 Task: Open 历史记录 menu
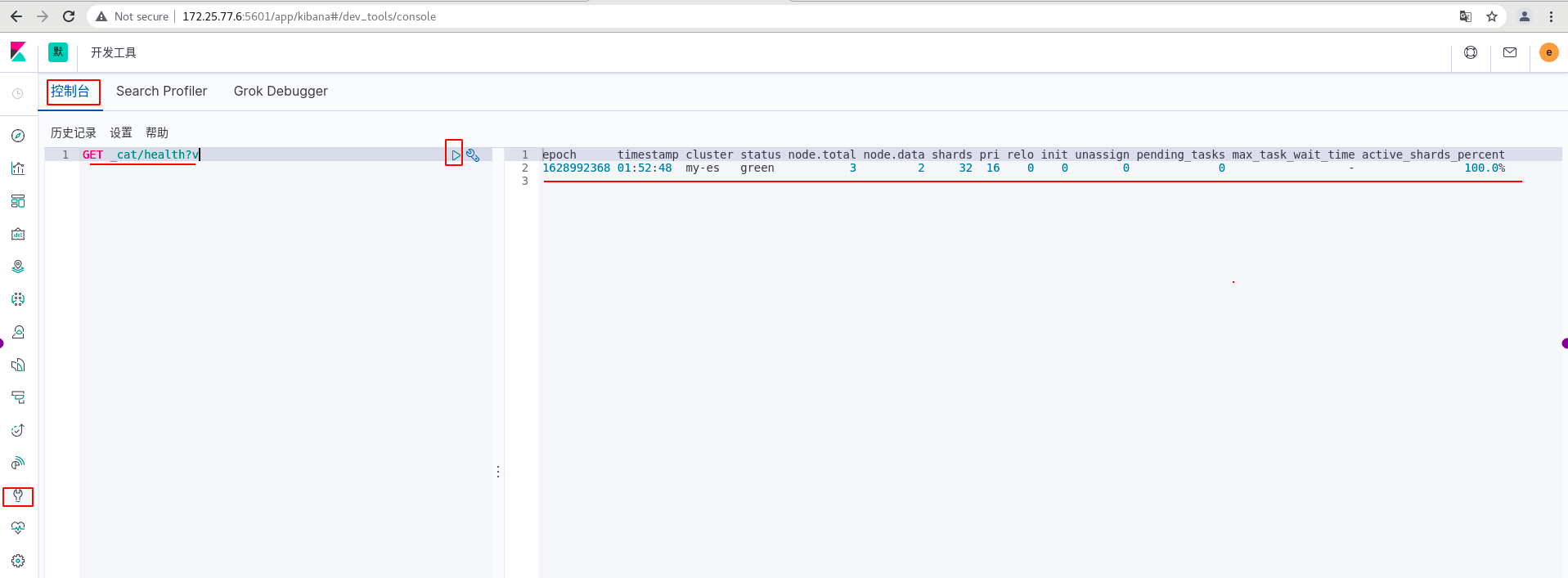pos(74,132)
